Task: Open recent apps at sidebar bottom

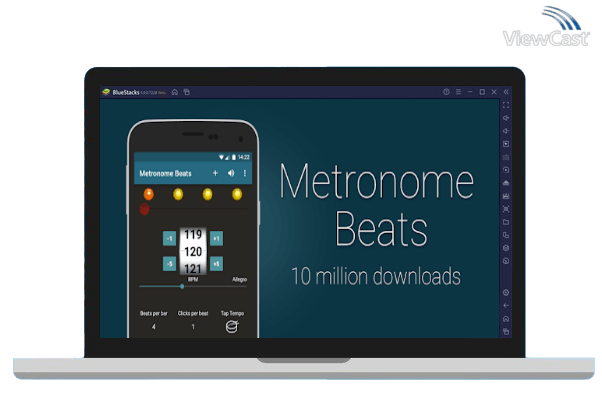Action: tap(506, 332)
